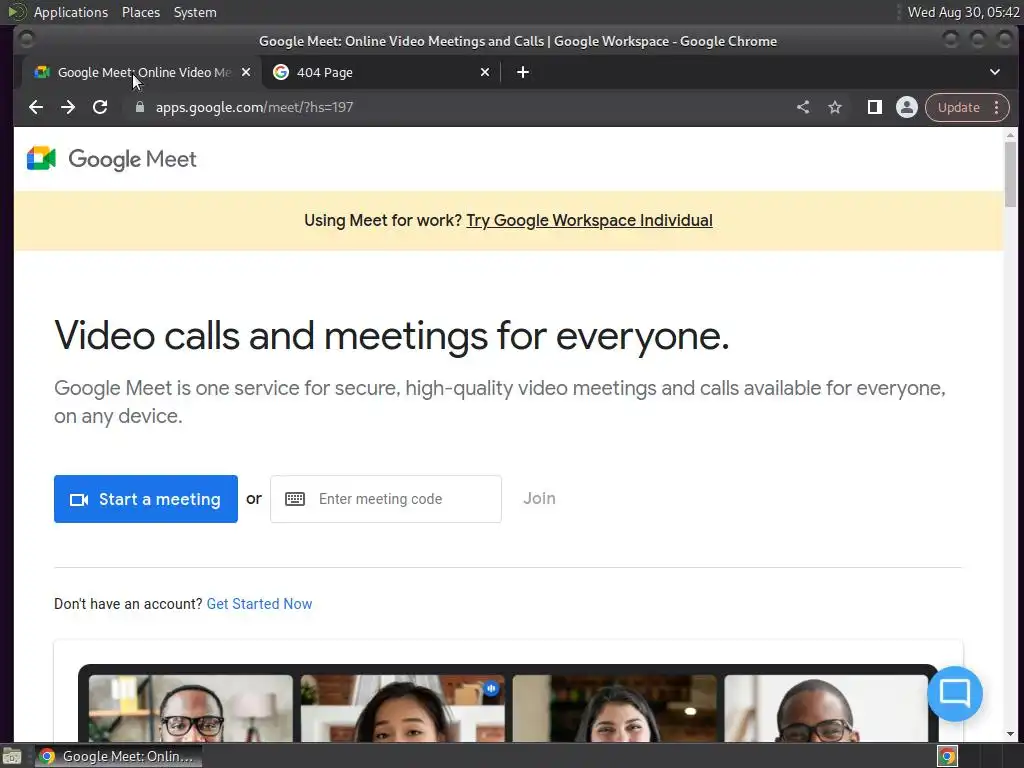The height and width of the screenshot is (768, 1024).
Task: Click the show desktop icon in taskbar
Action: point(12,756)
